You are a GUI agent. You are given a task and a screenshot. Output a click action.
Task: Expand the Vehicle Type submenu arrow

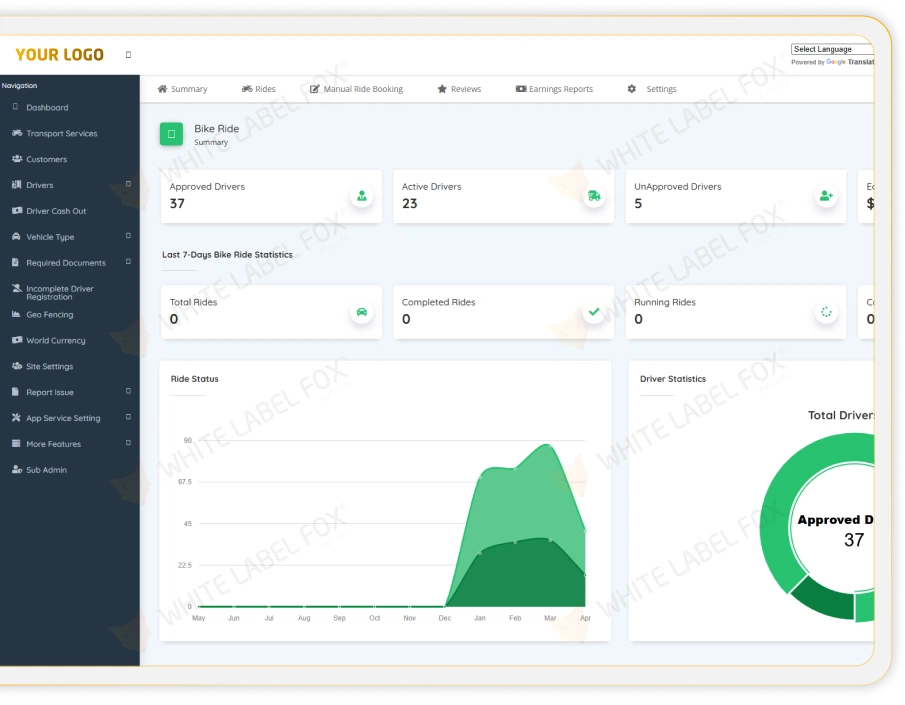(x=128, y=236)
